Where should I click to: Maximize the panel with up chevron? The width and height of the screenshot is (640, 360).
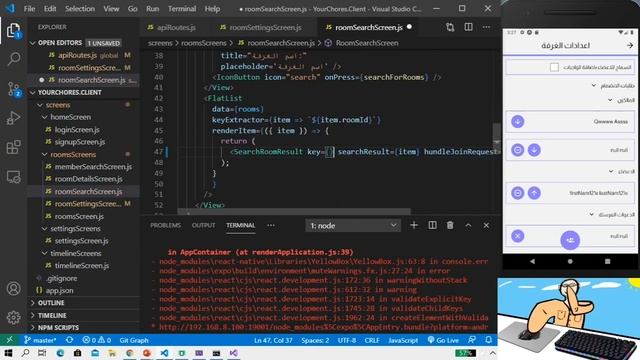pos(468,225)
